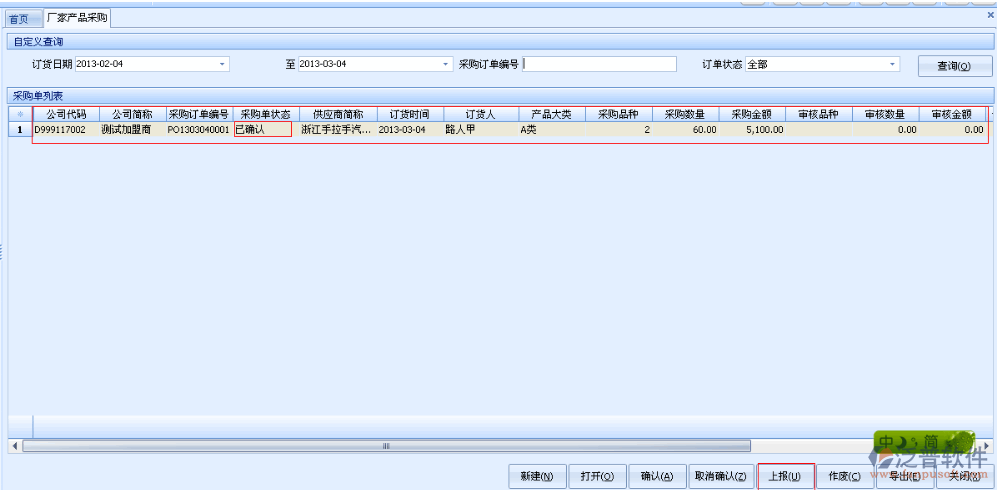Click the left scroll arrow of the horizontal scrollbar
This screenshot has width=998, height=490.
click(x=14, y=445)
